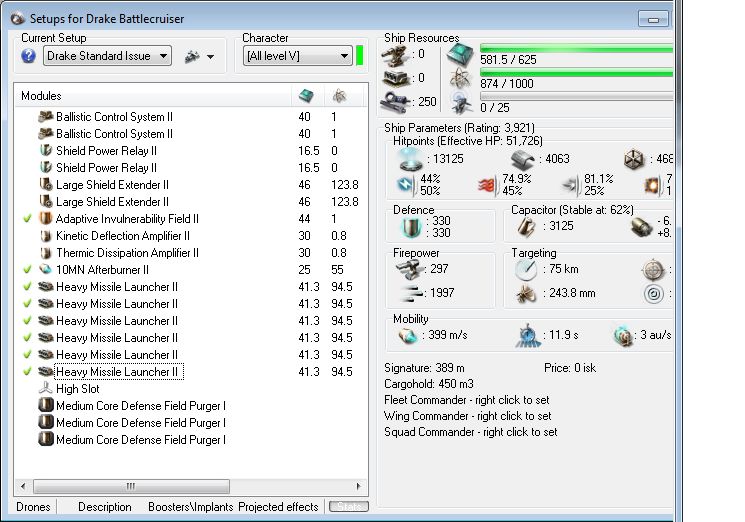Click the thermal resistance flame icon
The width and height of the screenshot is (745, 522).
[x=487, y=185]
